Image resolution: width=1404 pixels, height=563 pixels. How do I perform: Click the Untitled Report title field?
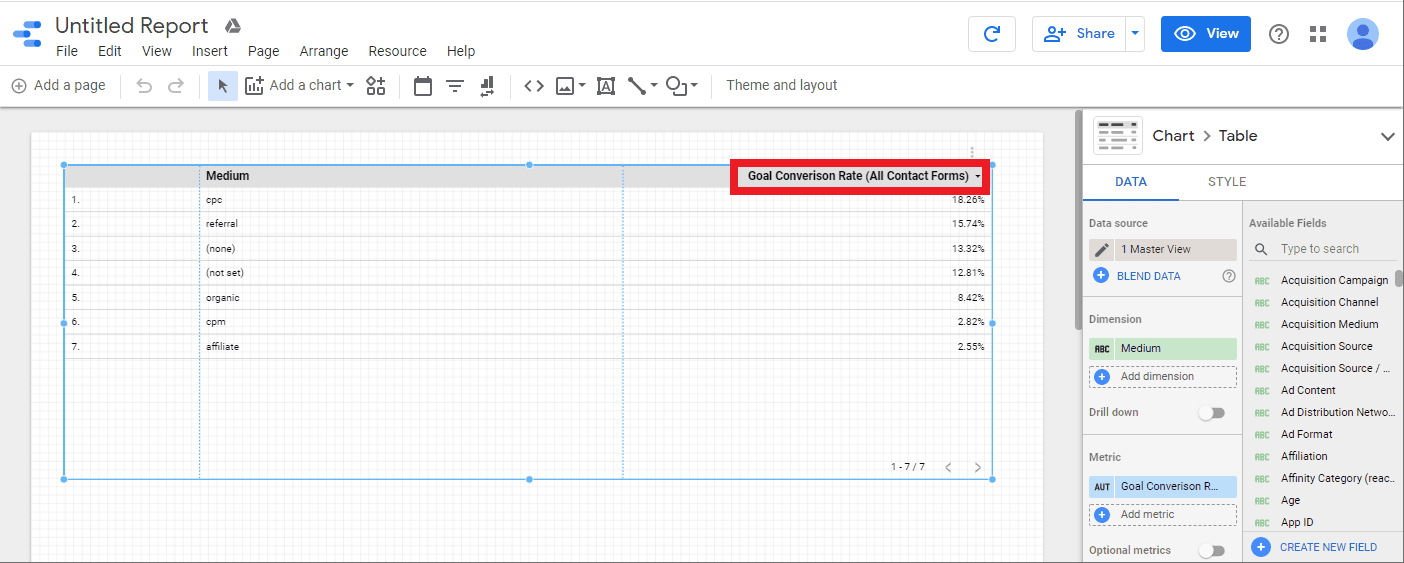click(x=132, y=26)
